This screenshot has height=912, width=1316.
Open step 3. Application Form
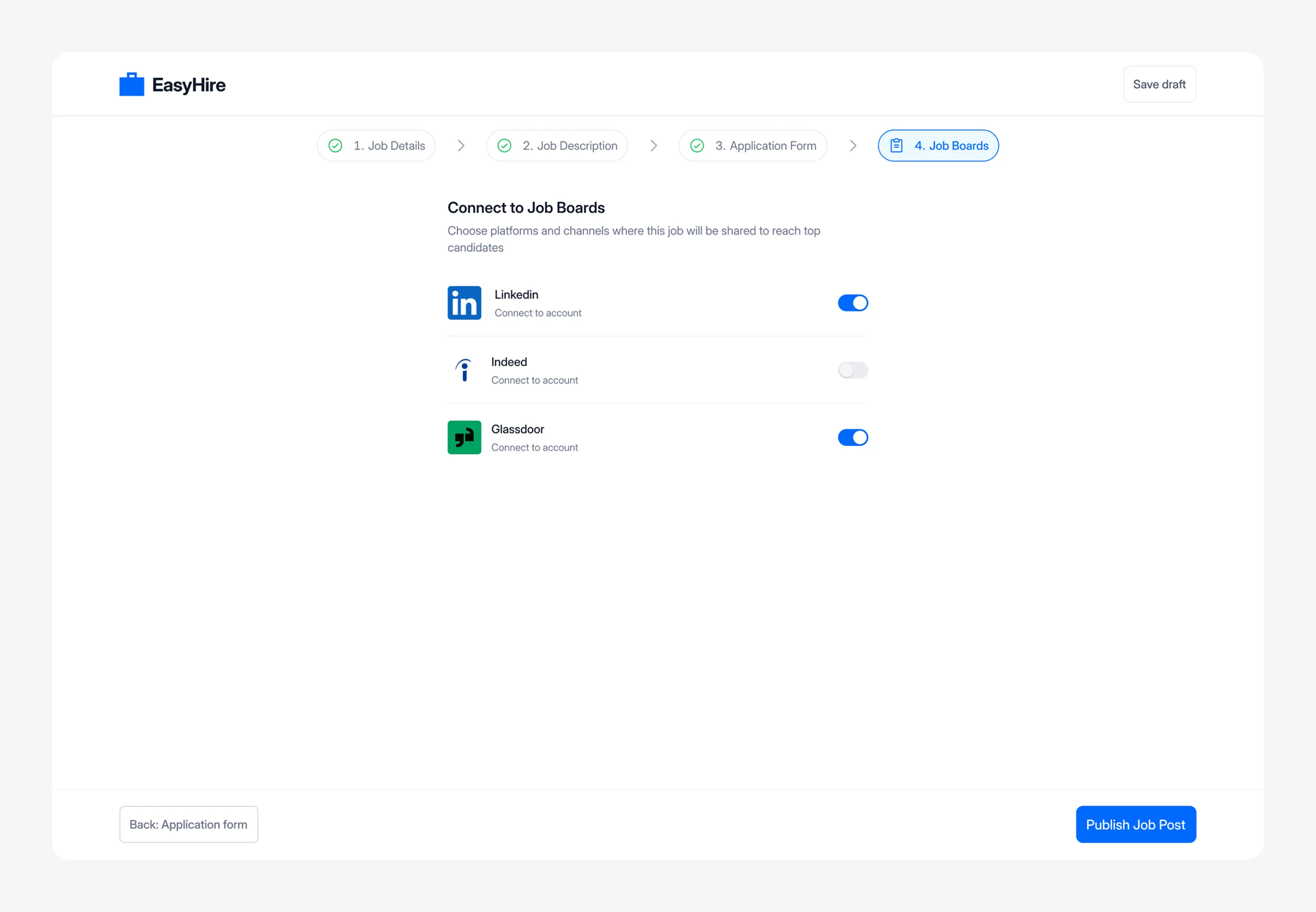[x=752, y=146]
